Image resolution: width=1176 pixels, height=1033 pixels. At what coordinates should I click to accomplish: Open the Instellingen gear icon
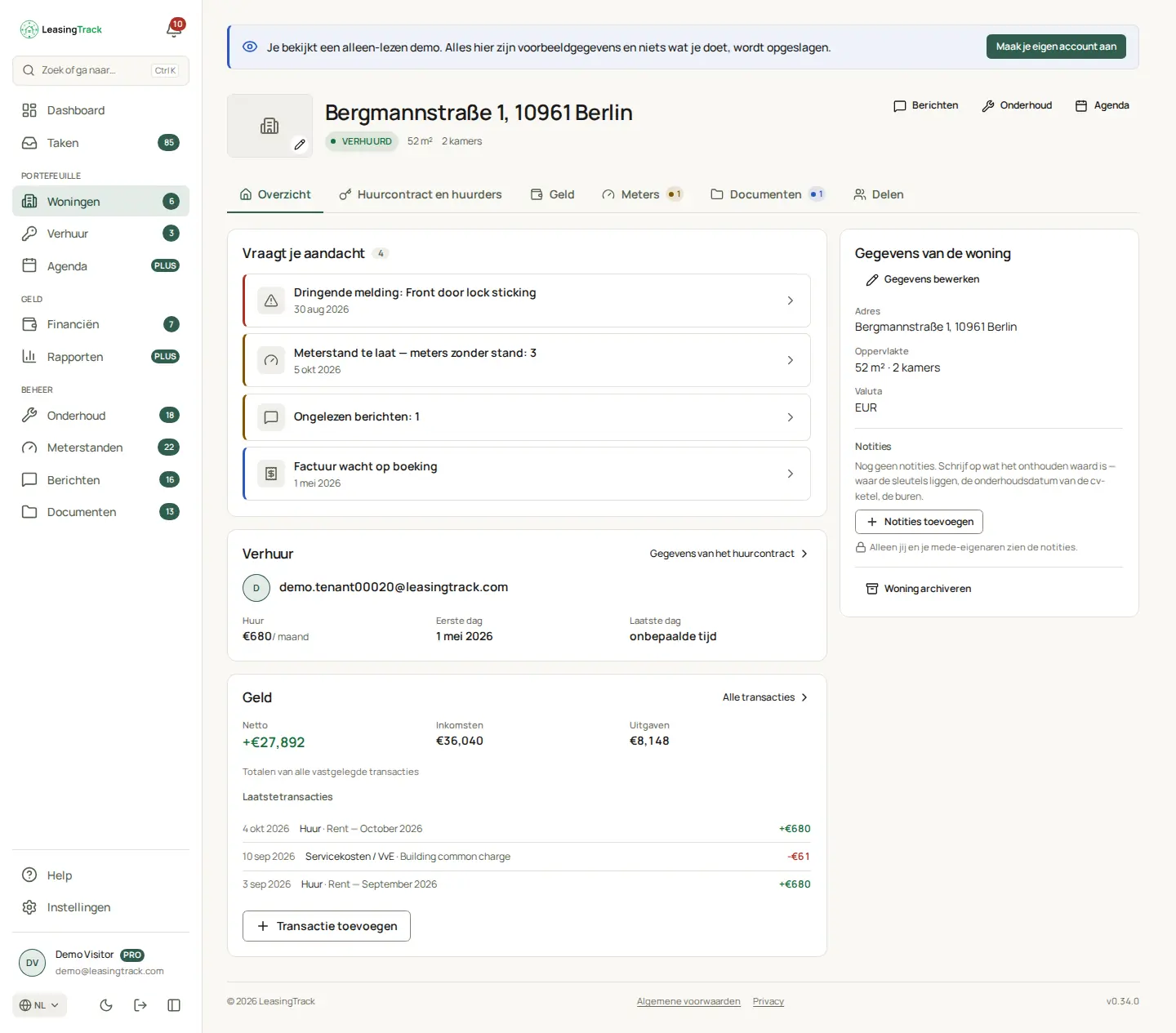click(29, 907)
